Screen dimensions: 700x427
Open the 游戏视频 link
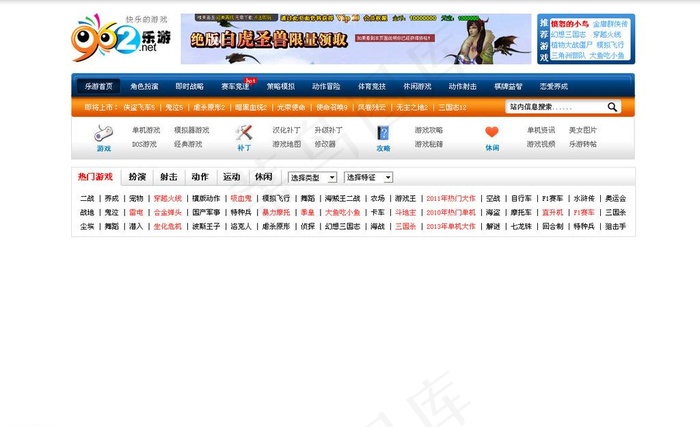click(541, 144)
